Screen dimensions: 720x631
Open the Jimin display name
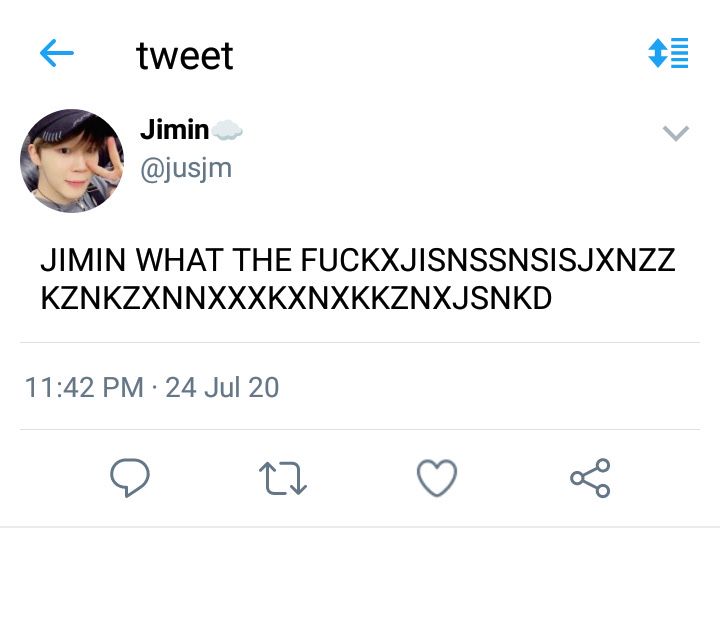[174, 130]
